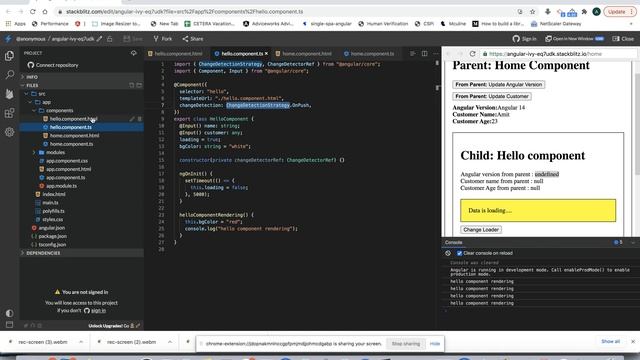Viewport: 640px width, 360px height.
Task: Share the project
Action: (193, 39)
